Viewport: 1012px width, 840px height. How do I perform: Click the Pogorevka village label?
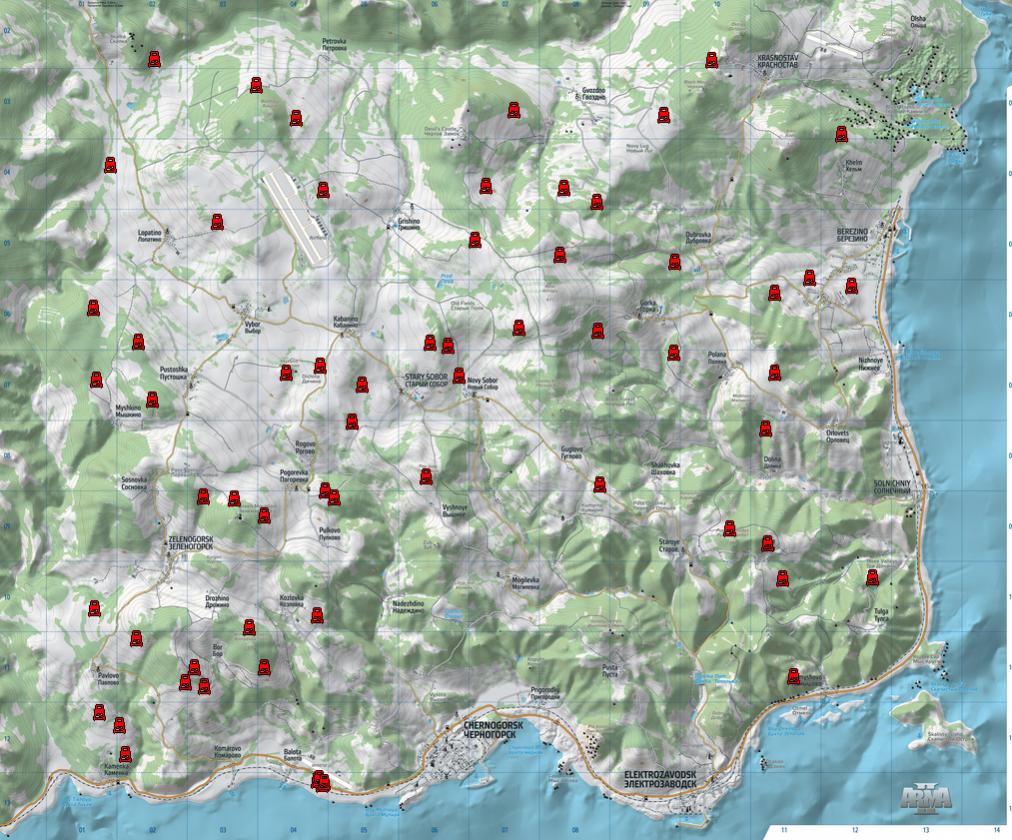(x=294, y=476)
